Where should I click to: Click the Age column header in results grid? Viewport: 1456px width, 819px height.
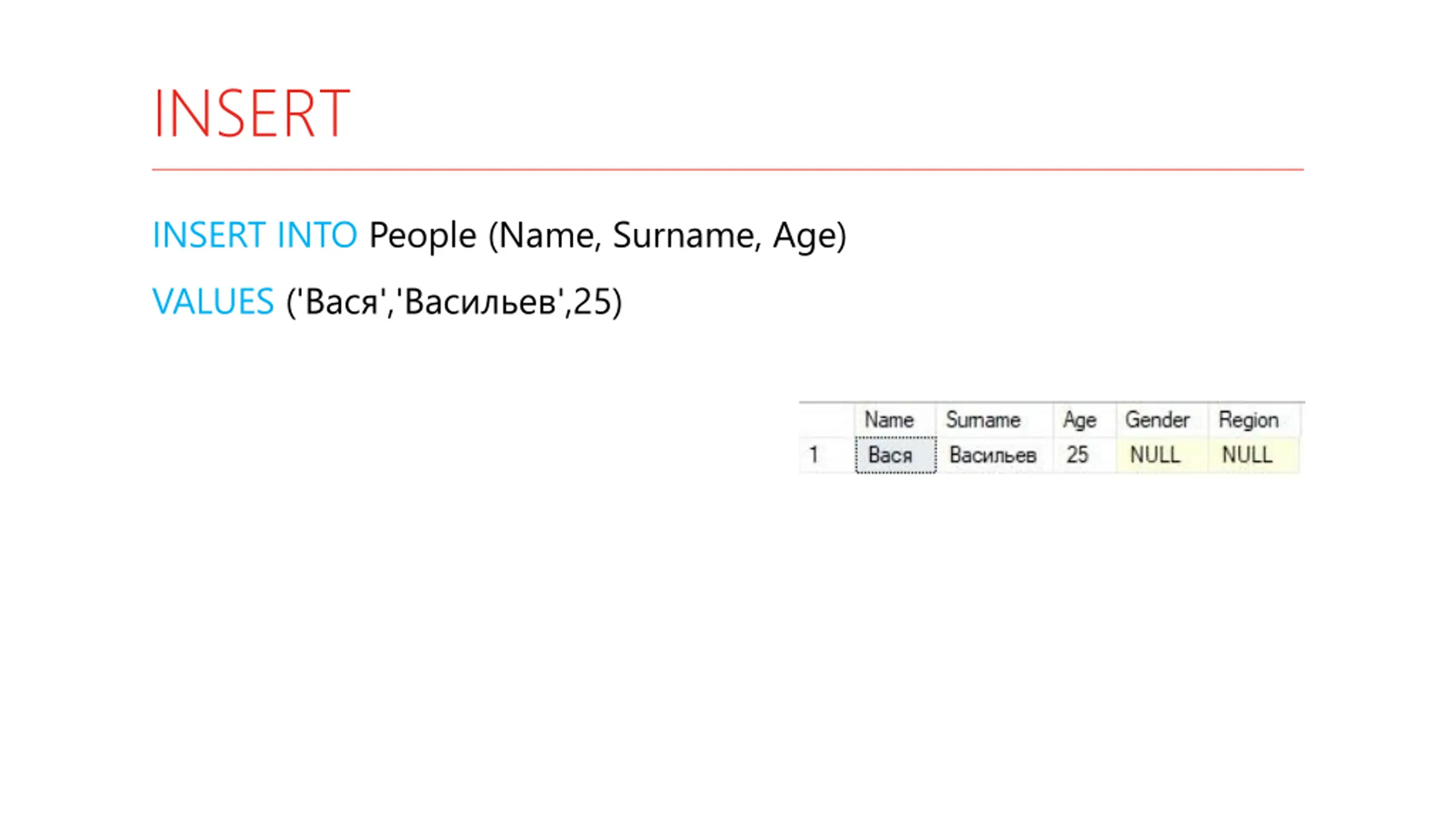point(1079,420)
